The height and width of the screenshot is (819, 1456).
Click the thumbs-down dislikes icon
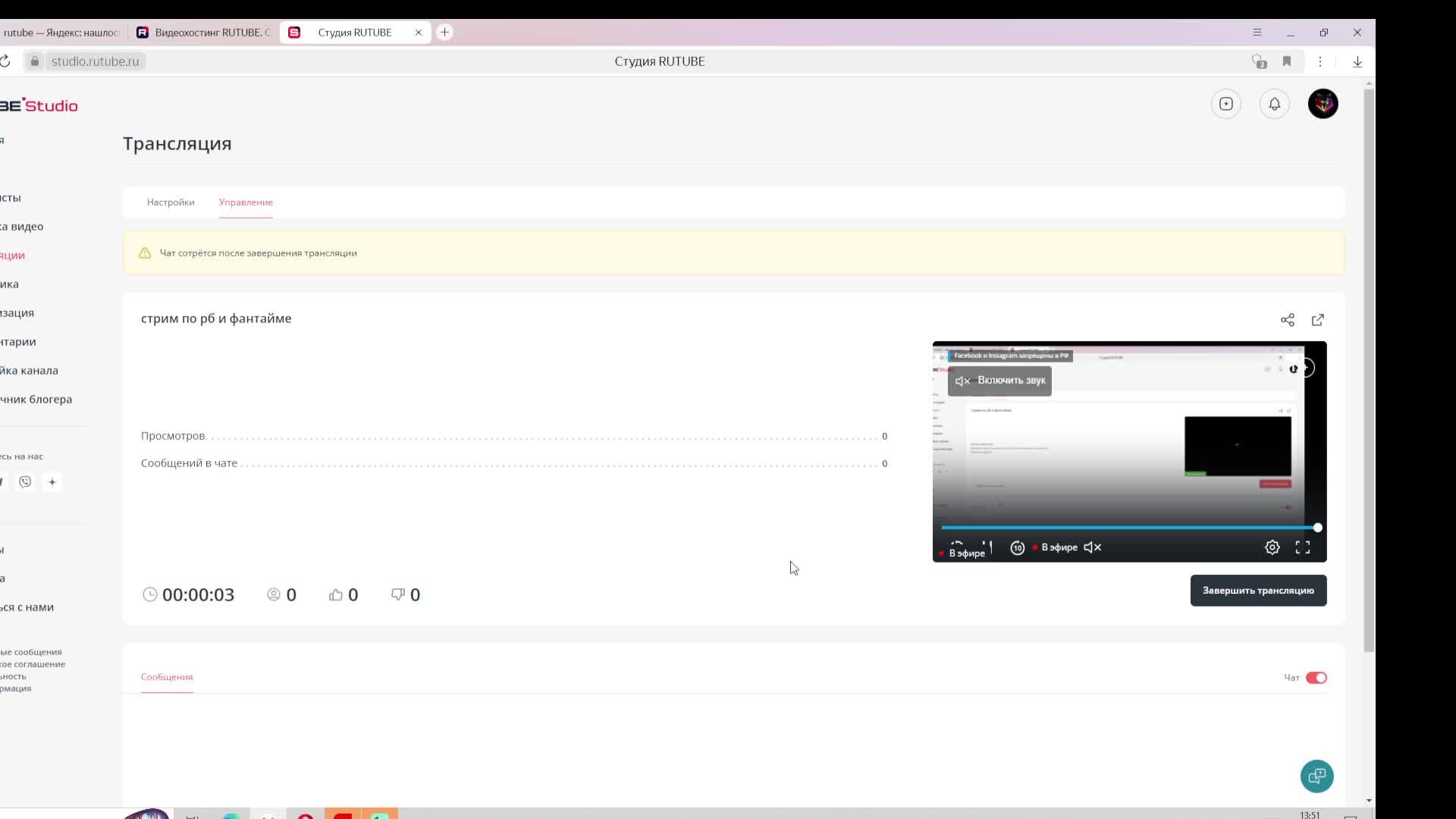[x=398, y=595]
